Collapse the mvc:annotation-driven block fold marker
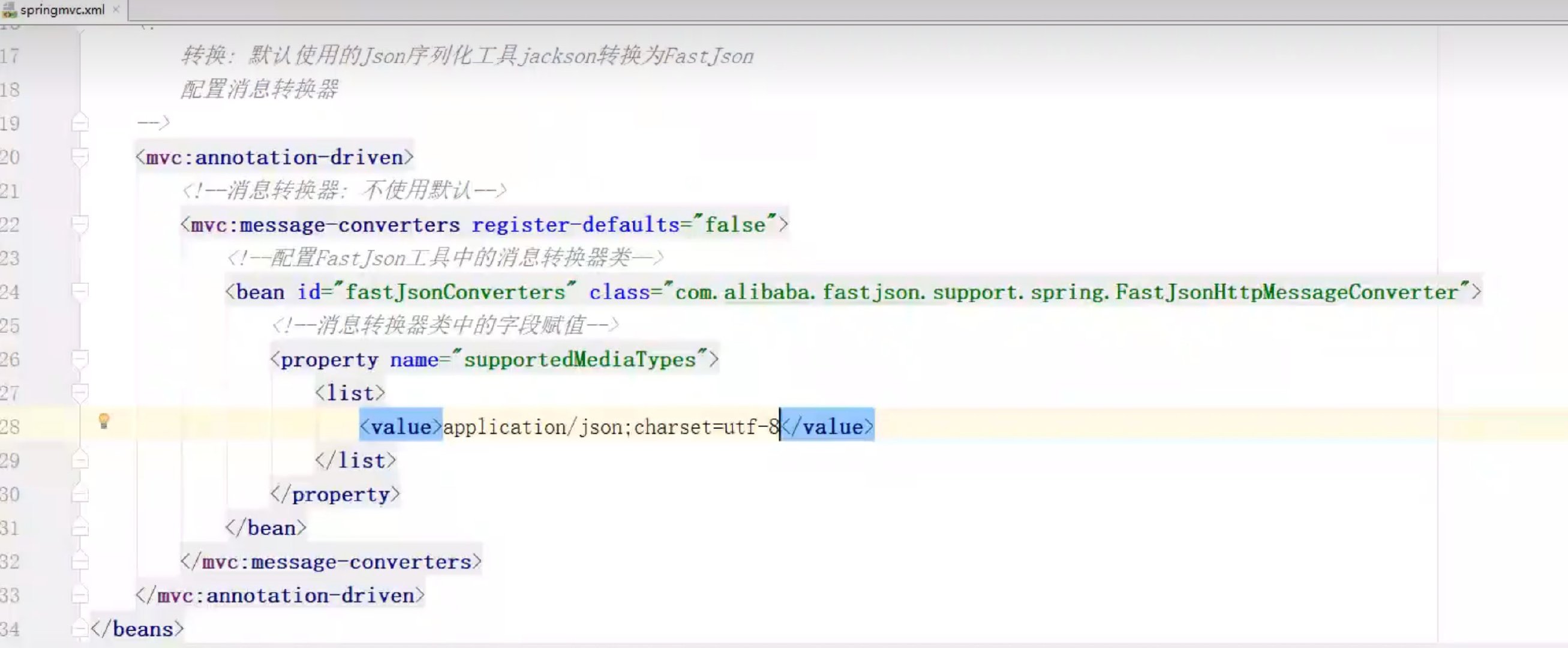 pos(79,157)
